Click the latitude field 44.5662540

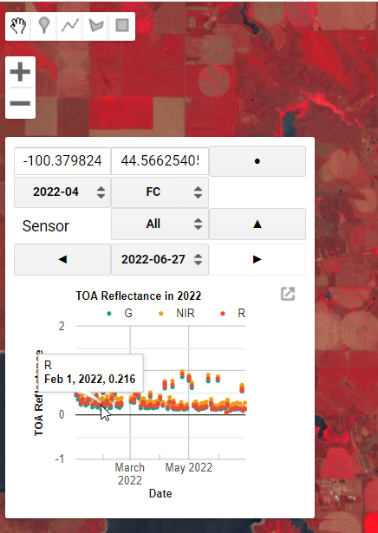point(160,161)
